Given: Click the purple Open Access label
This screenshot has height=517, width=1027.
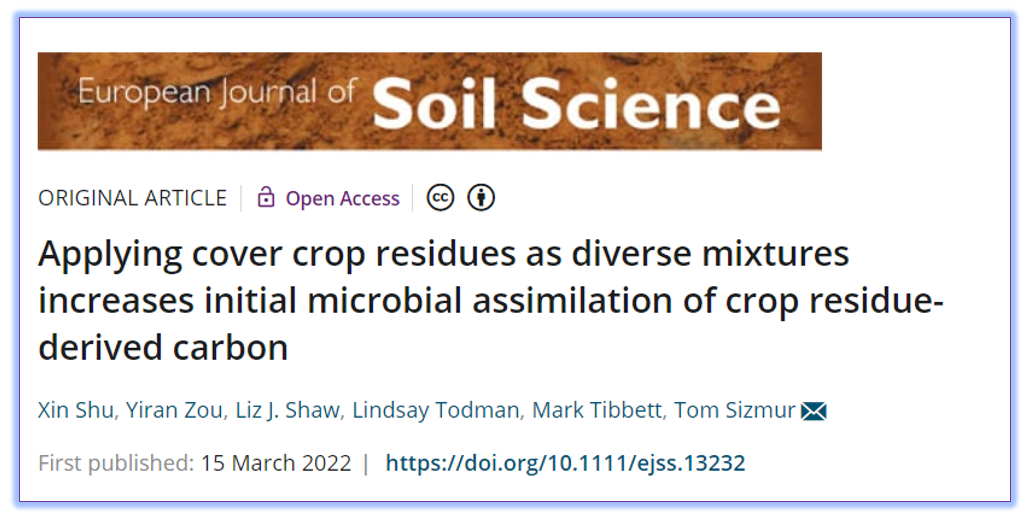Looking at the screenshot, I should click(343, 198).
